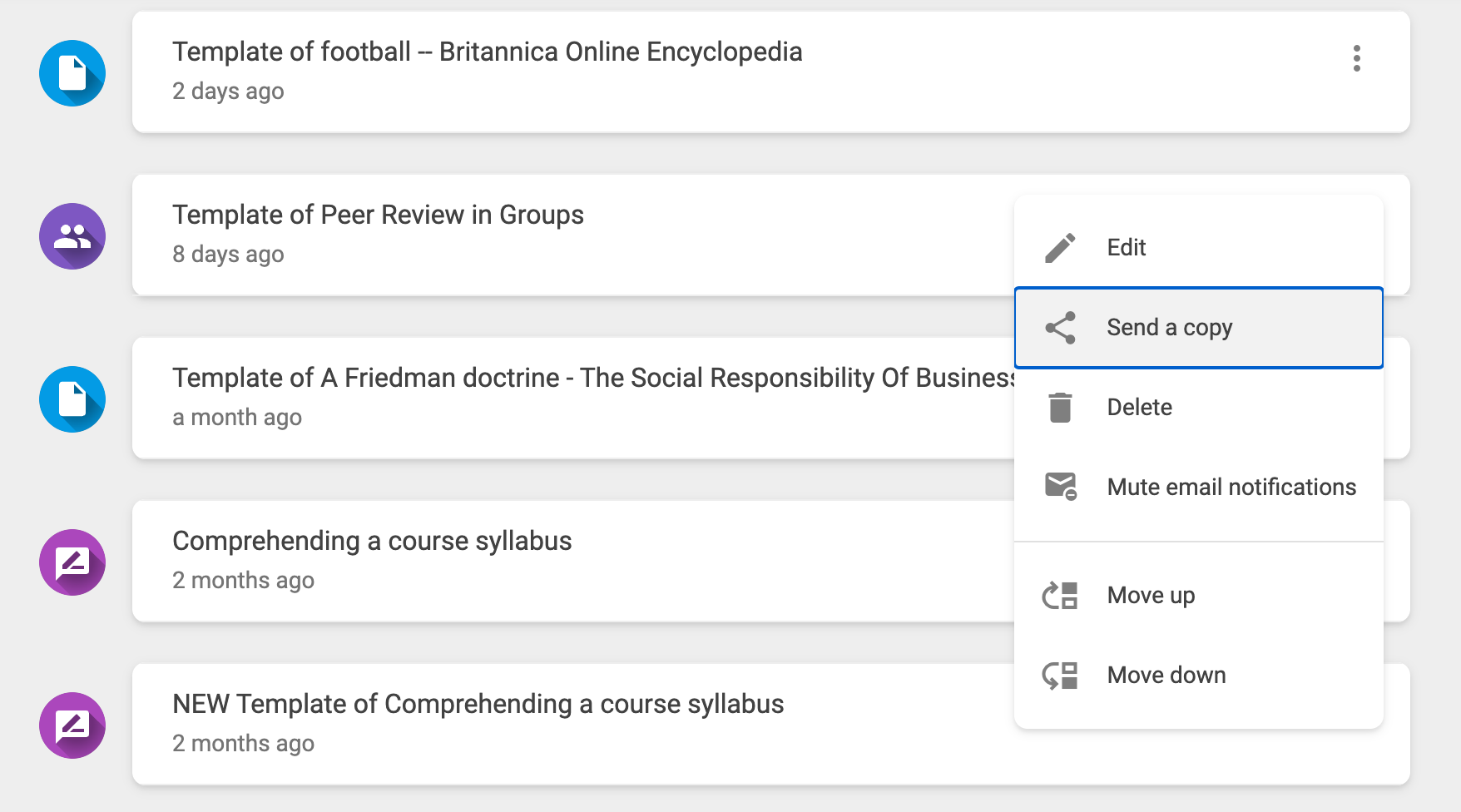
Task: Select Send a copy menu entry
Action: click(x=1199, y=328)
